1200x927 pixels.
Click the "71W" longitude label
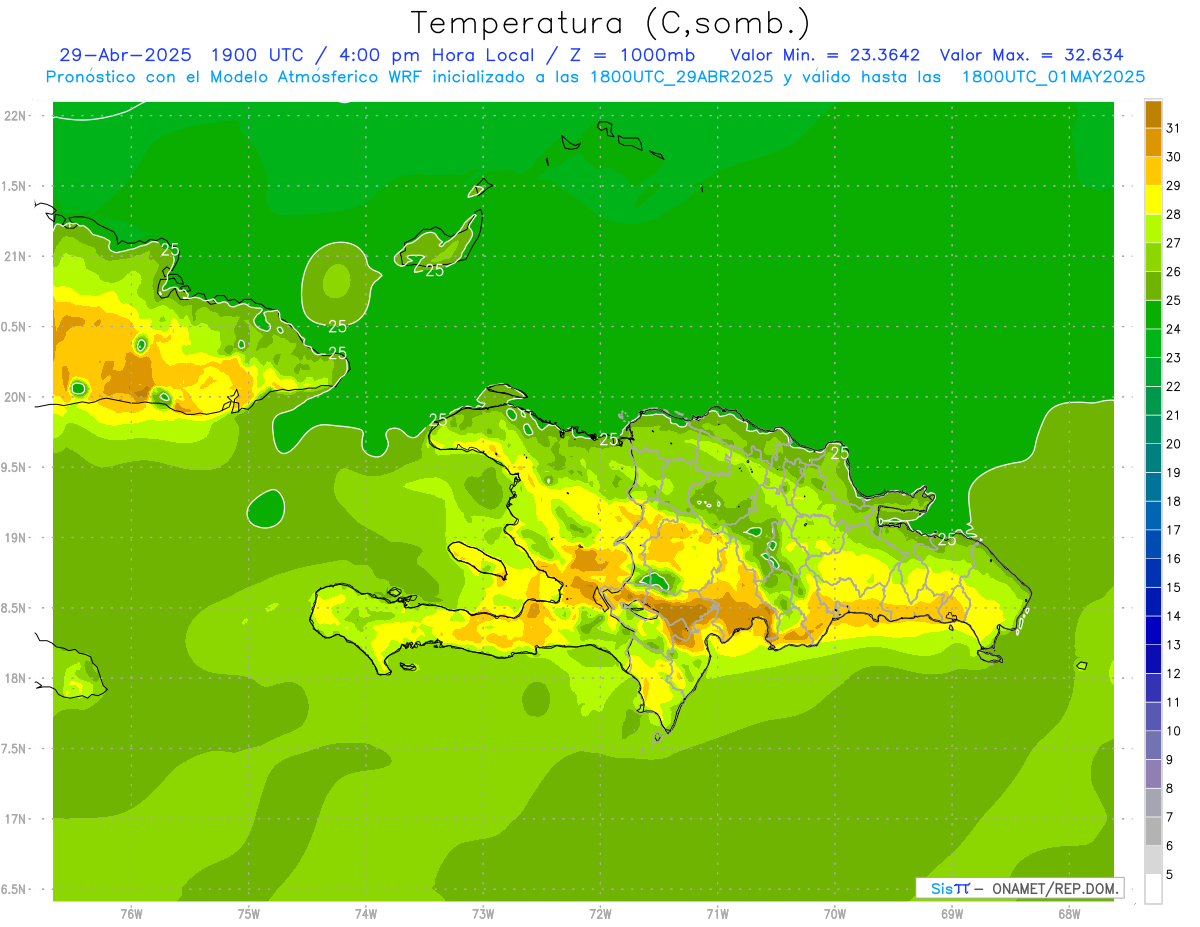click(x=717, y=914)
